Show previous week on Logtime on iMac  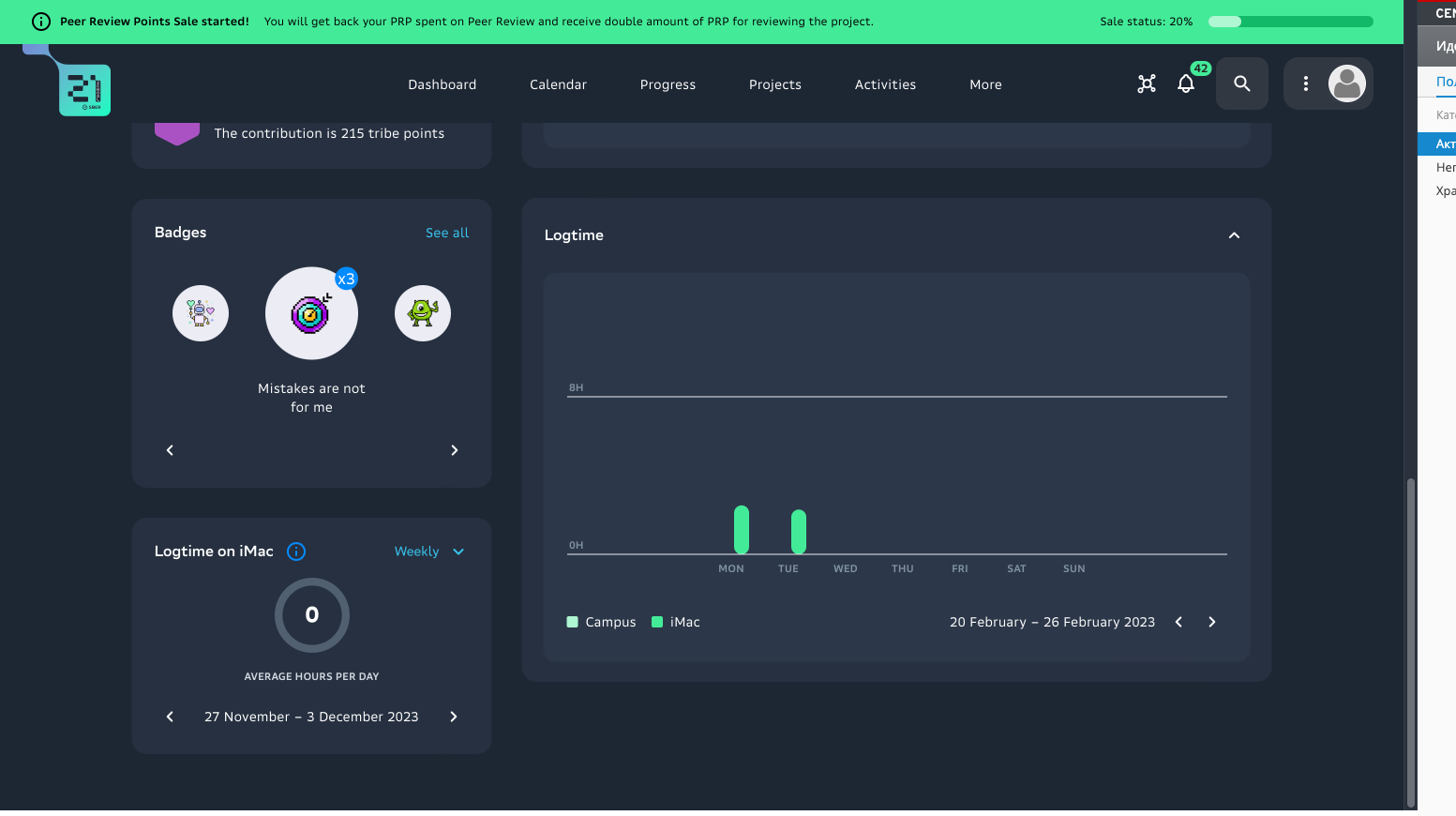click(x=170, y=717)
